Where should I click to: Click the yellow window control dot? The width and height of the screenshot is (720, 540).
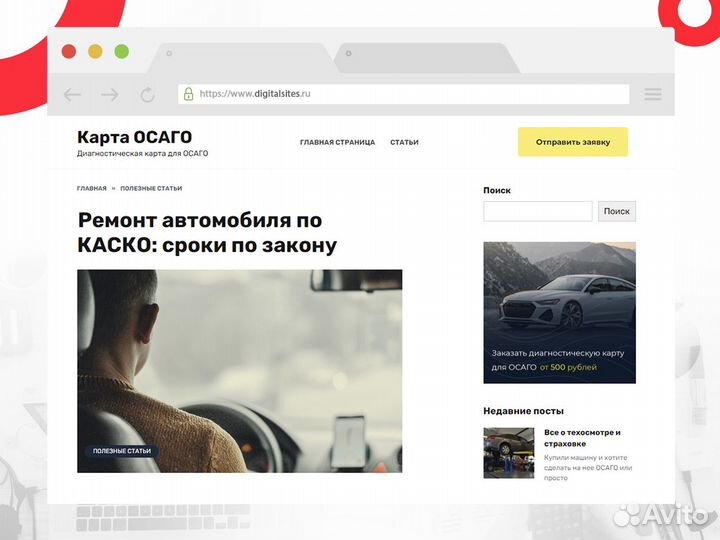(95, 51)
